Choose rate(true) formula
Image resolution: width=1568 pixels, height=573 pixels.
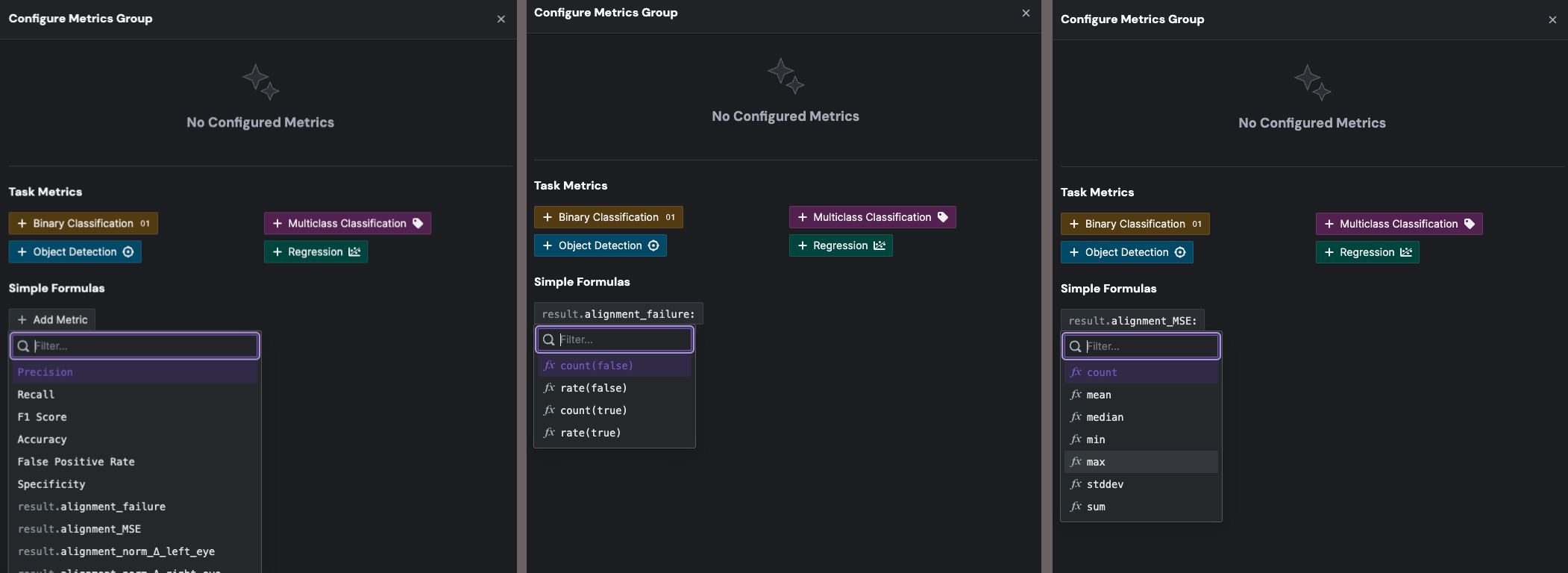click(x=615, y=433)
